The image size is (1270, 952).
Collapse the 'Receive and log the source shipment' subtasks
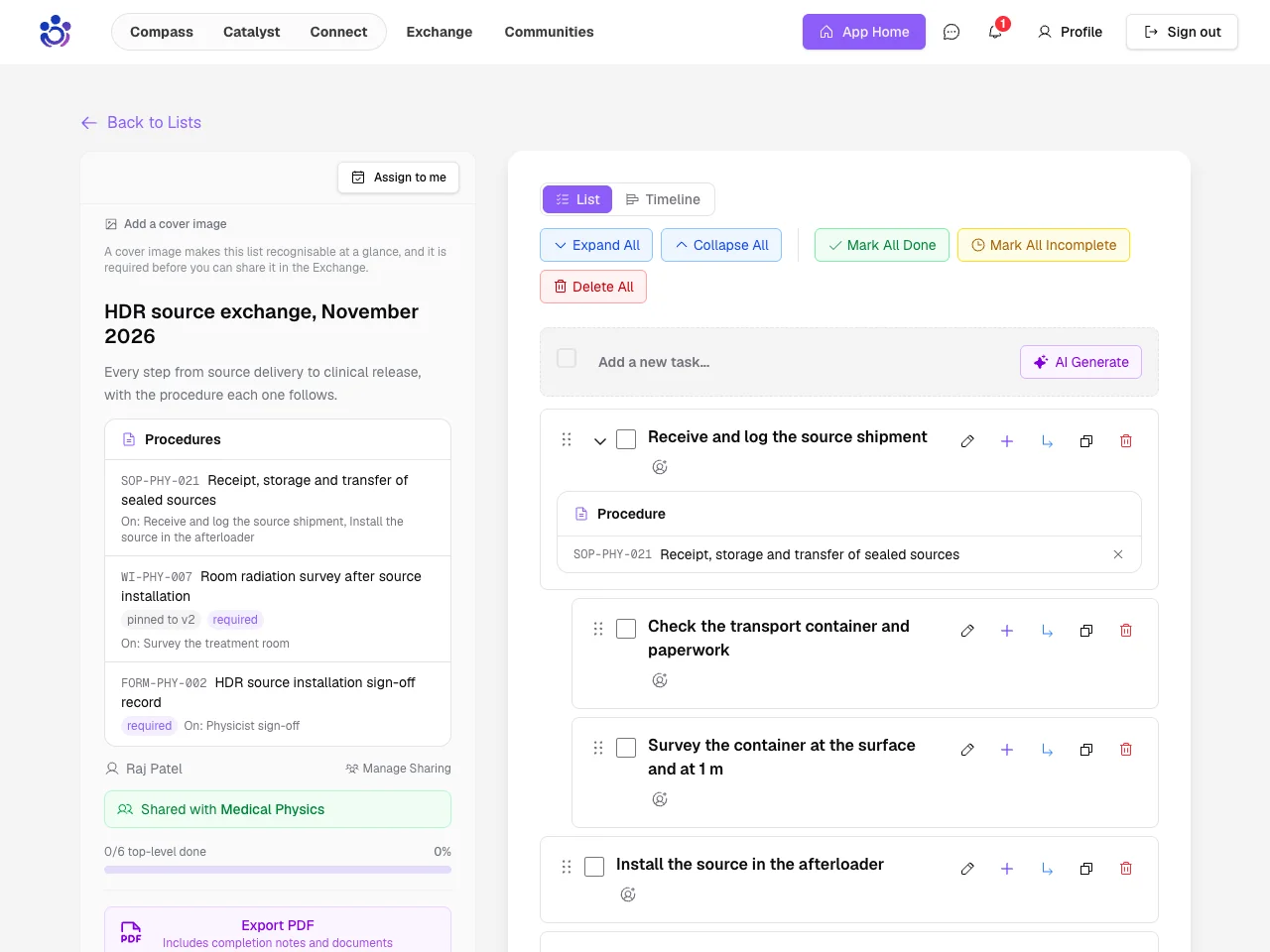(x=600, y=441)
